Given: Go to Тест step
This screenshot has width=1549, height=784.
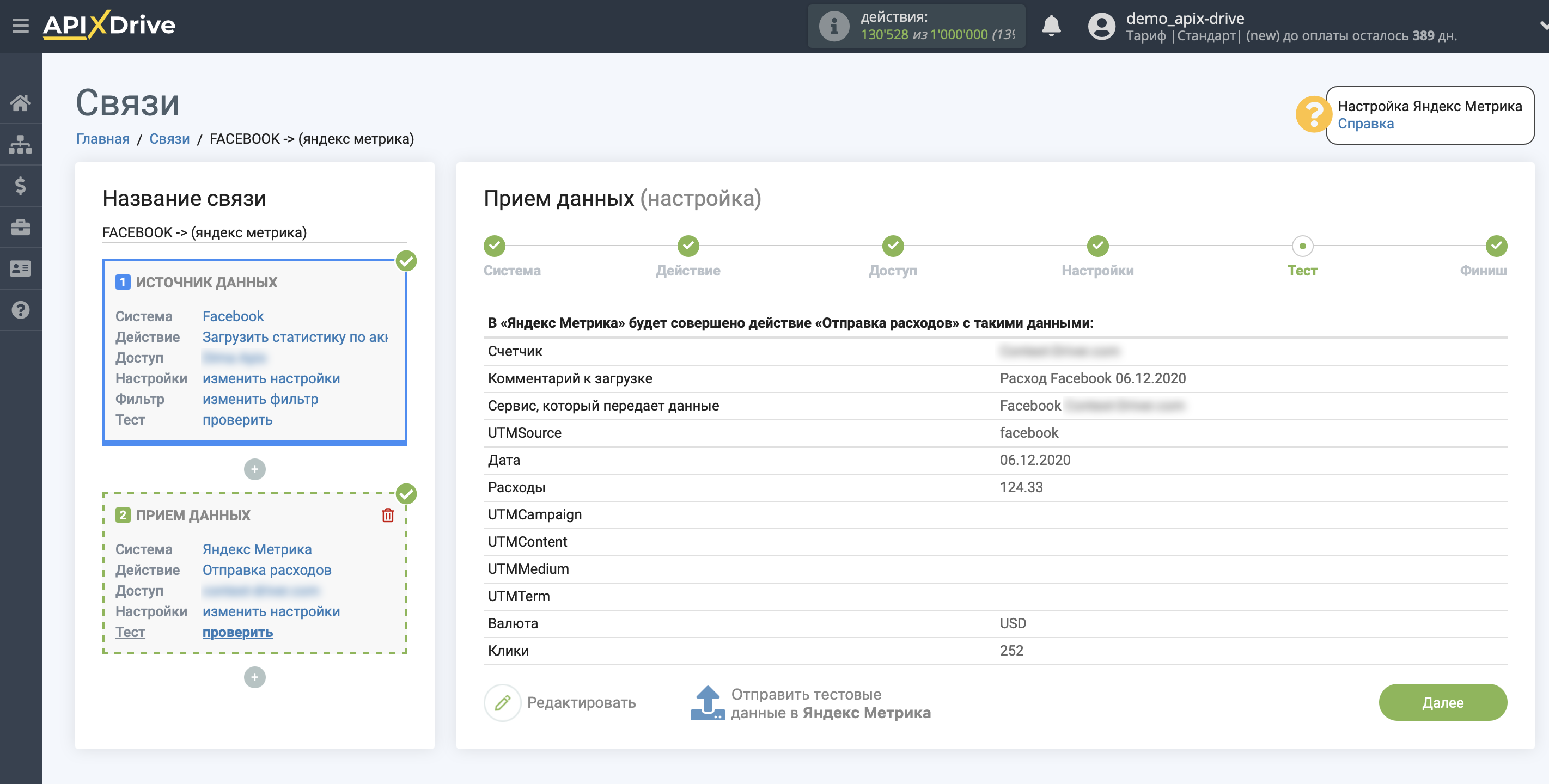Looking at the screenshot, I should pyautogui.click(x=1302, y=246).
